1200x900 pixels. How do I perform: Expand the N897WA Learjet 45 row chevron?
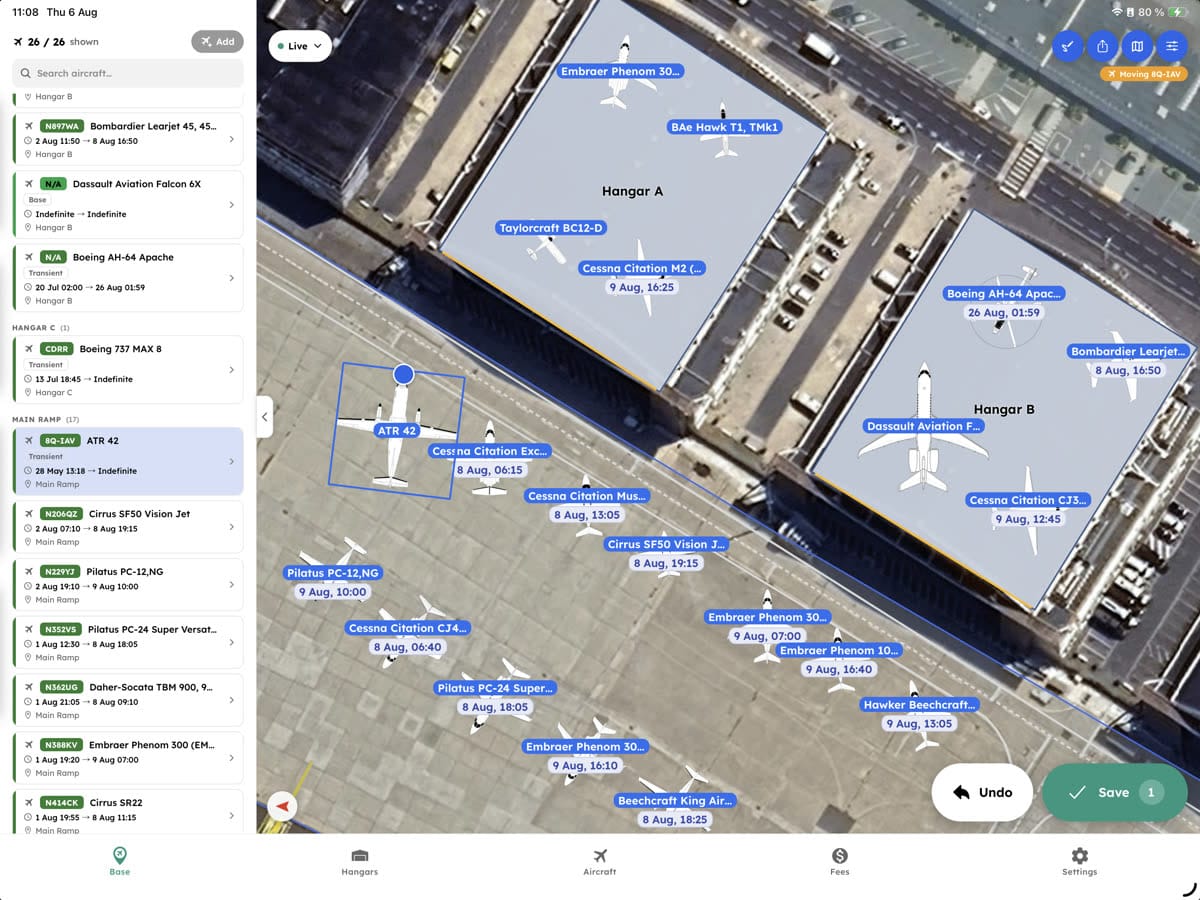(232, 139)
